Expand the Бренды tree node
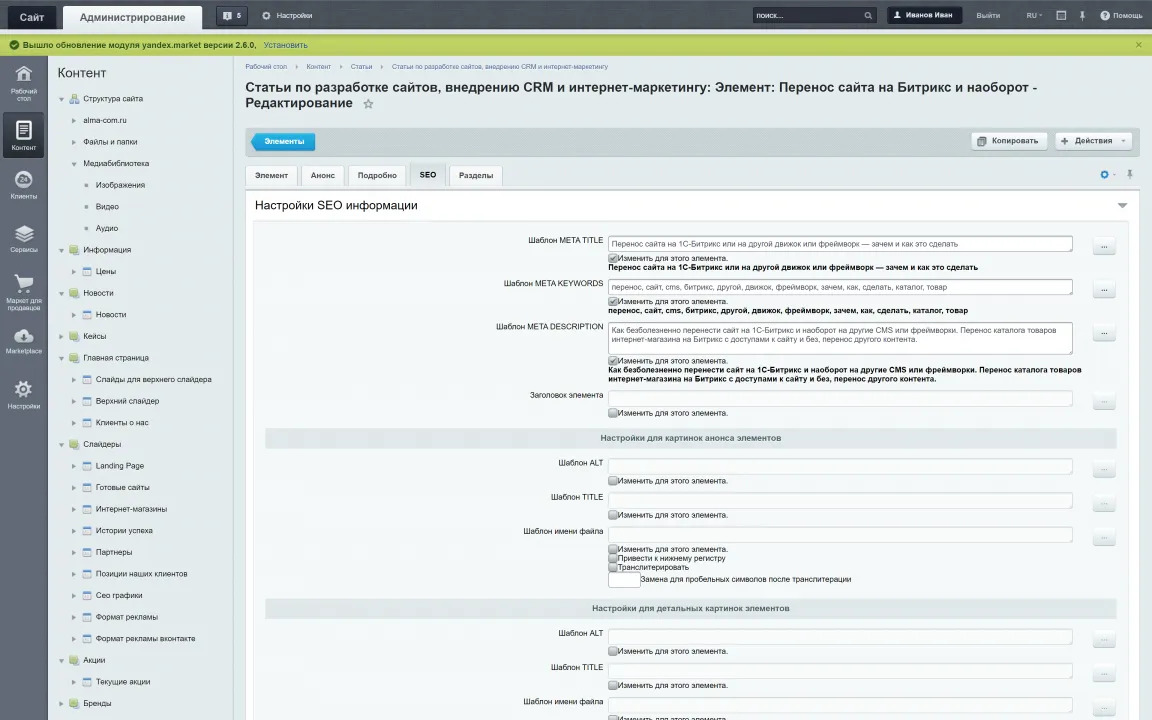 (62, 704)
